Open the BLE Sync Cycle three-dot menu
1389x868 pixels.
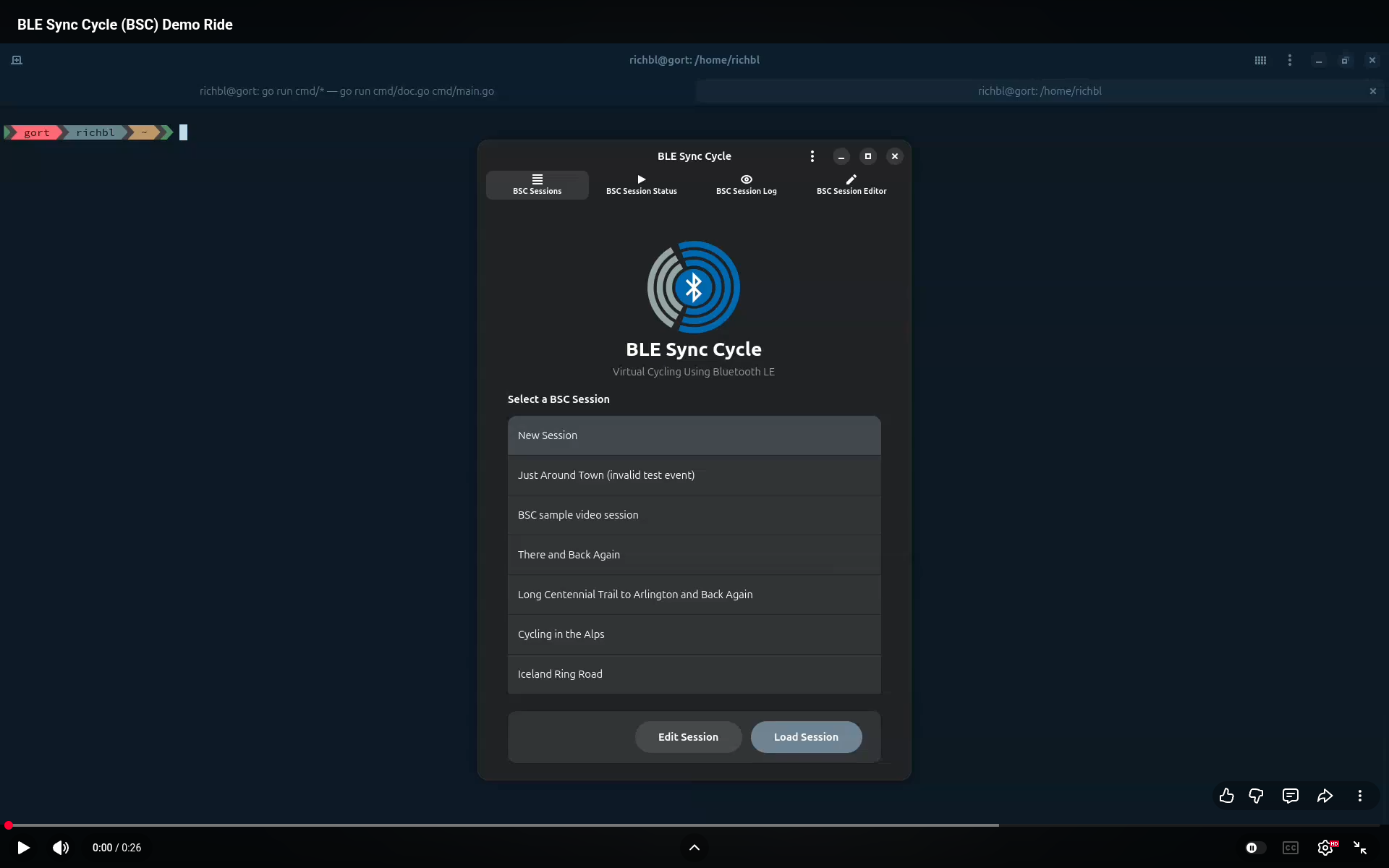[812, 156]
